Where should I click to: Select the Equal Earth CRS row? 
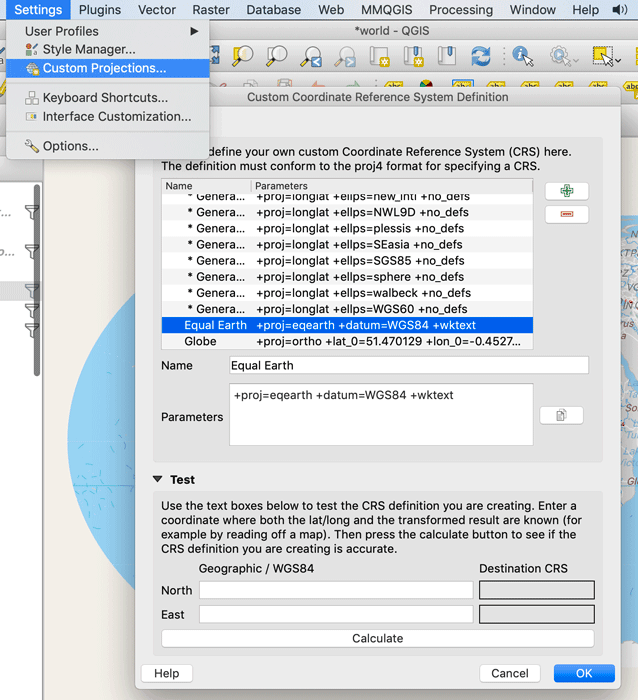pos(347,325)
